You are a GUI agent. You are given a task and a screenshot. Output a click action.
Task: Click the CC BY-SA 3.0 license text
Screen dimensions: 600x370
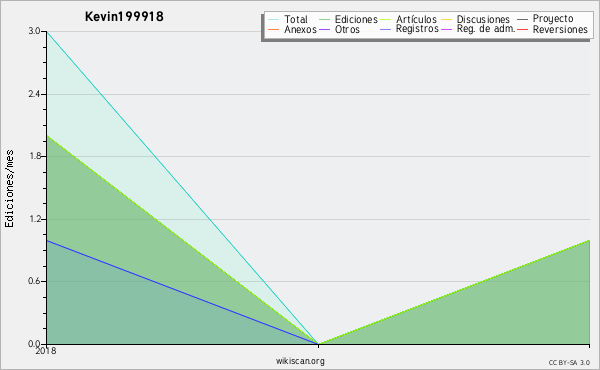(x=569, y=363)
